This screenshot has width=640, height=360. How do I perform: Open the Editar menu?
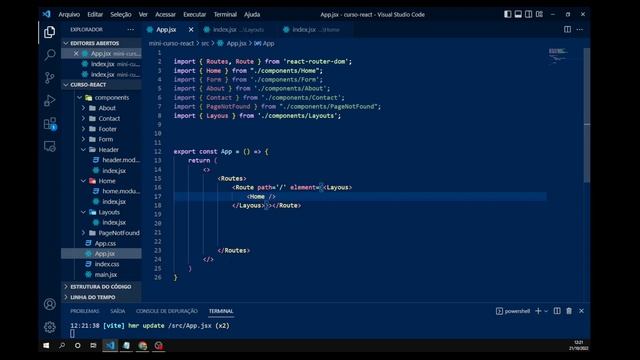95,14
